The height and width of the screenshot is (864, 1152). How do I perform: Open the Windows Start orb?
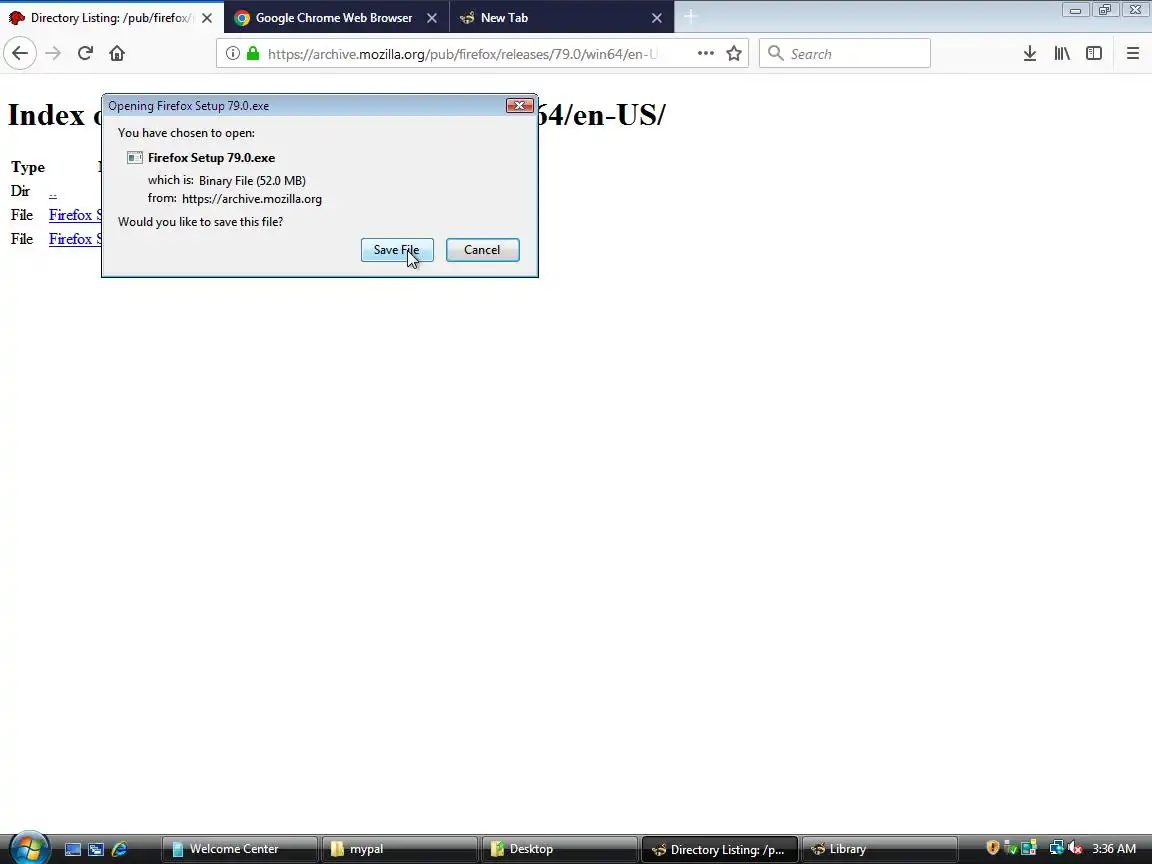29,848
